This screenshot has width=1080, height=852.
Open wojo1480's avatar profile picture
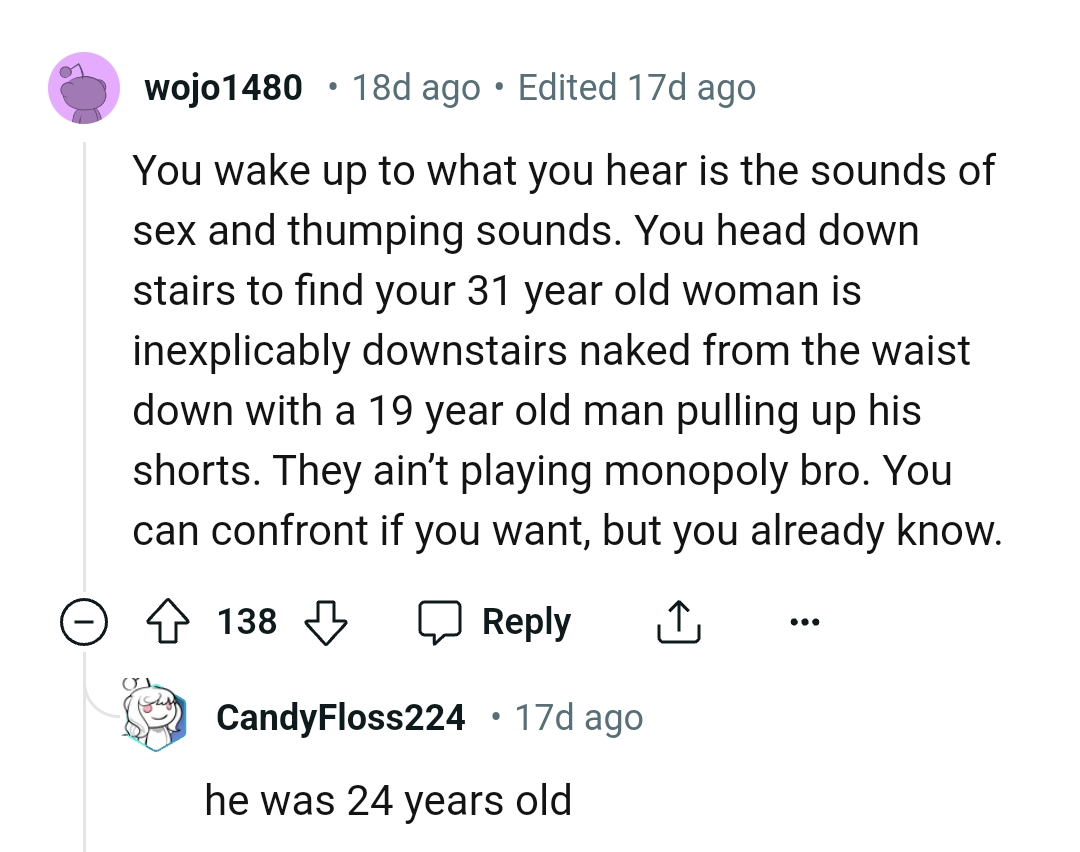[x=84, y=88]
